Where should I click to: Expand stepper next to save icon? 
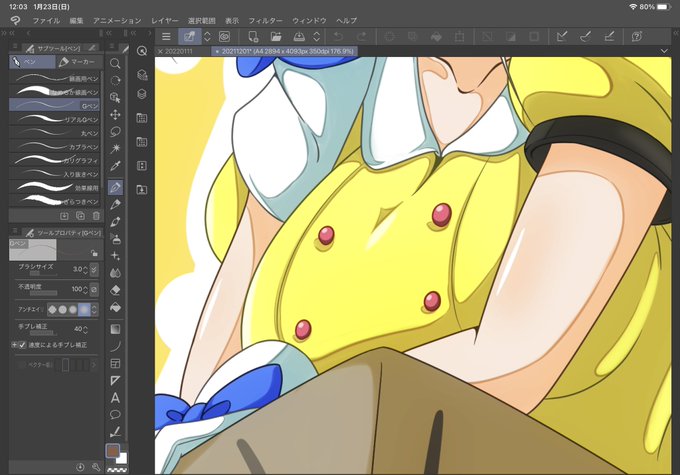click(x=317, y=36)
